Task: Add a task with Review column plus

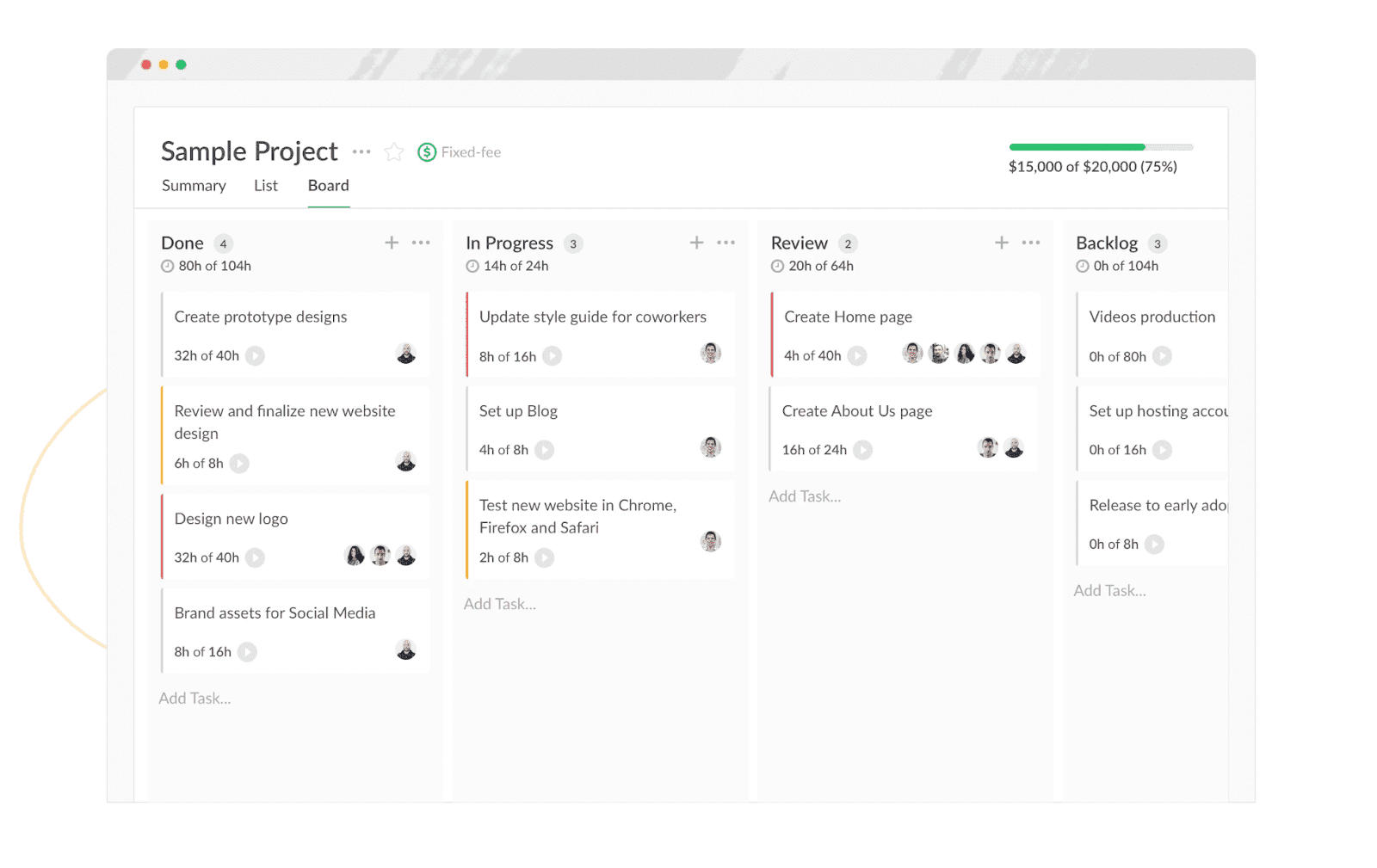Action: (1002, 243)
